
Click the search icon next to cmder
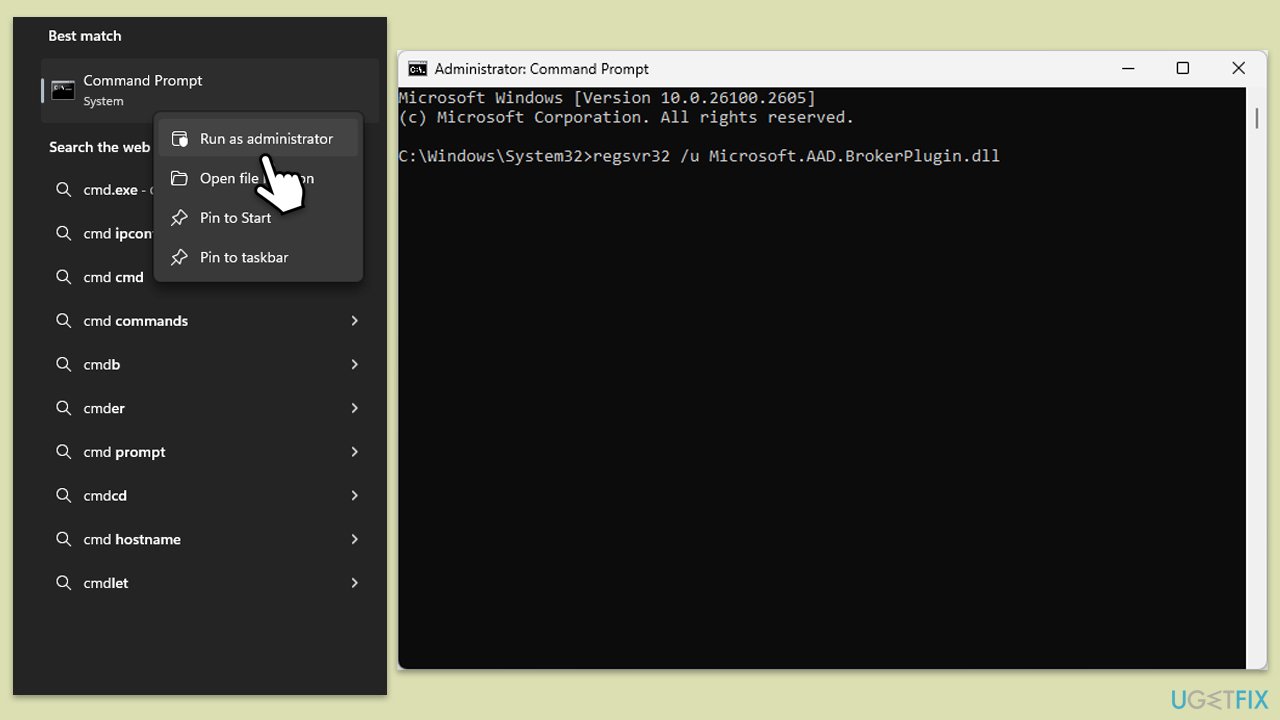click(64, 408)
